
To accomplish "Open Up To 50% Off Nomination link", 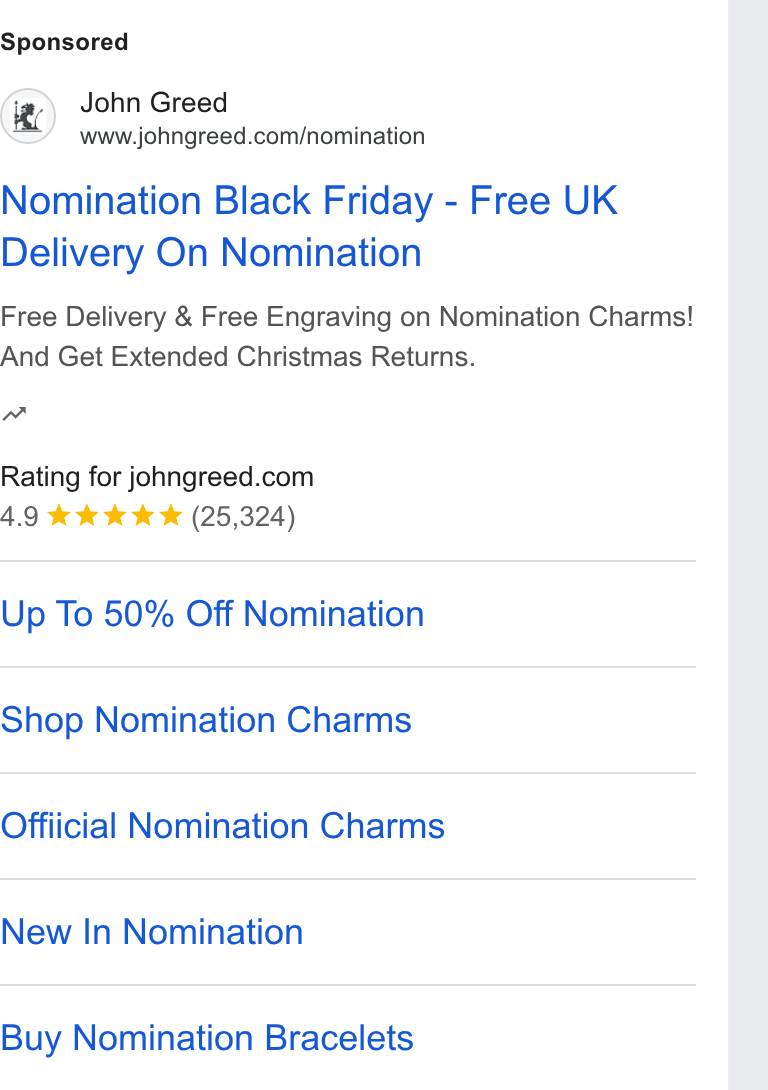I will point(212,614).
